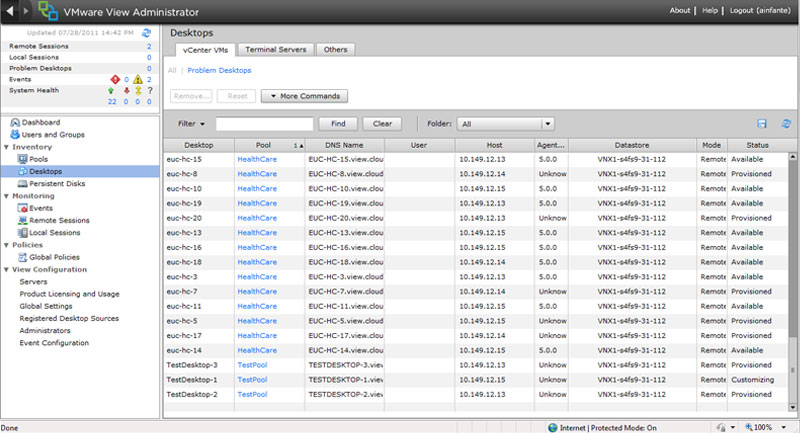Open Global Settings
The width and height of the screenshot is (800, 433).
click(x=46, y=306)
